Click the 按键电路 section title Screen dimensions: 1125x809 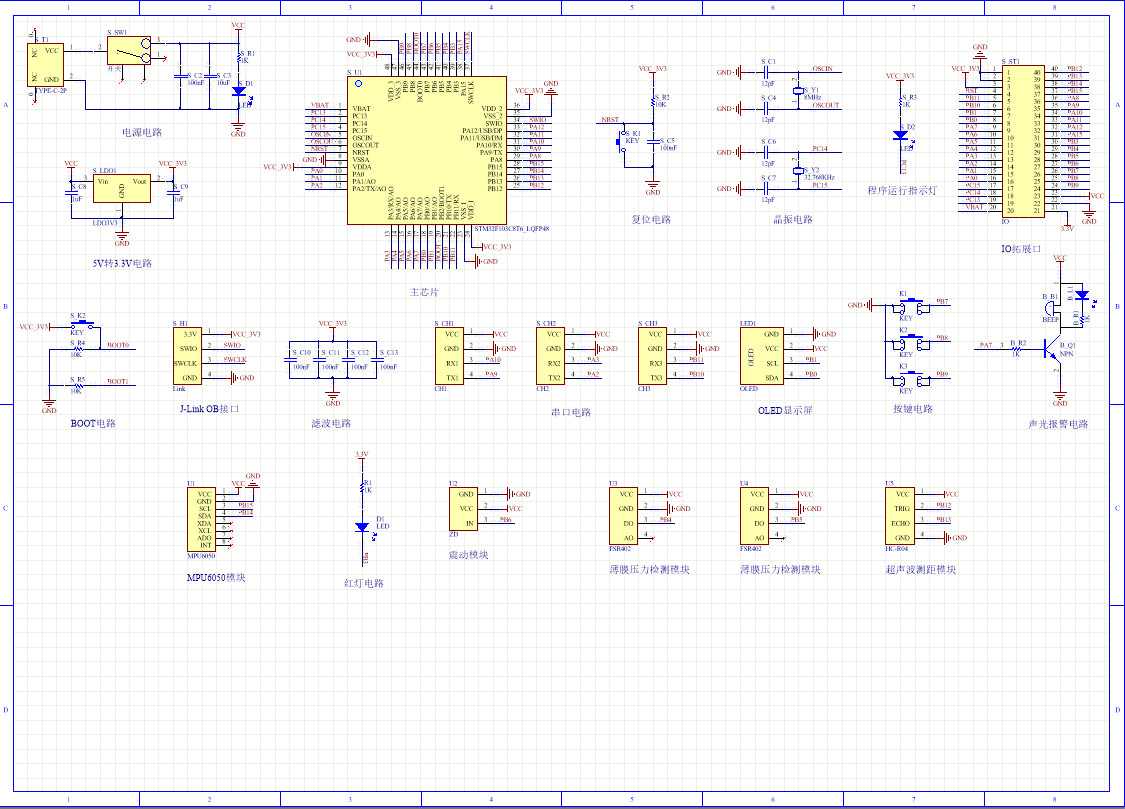tap(913, 409)
